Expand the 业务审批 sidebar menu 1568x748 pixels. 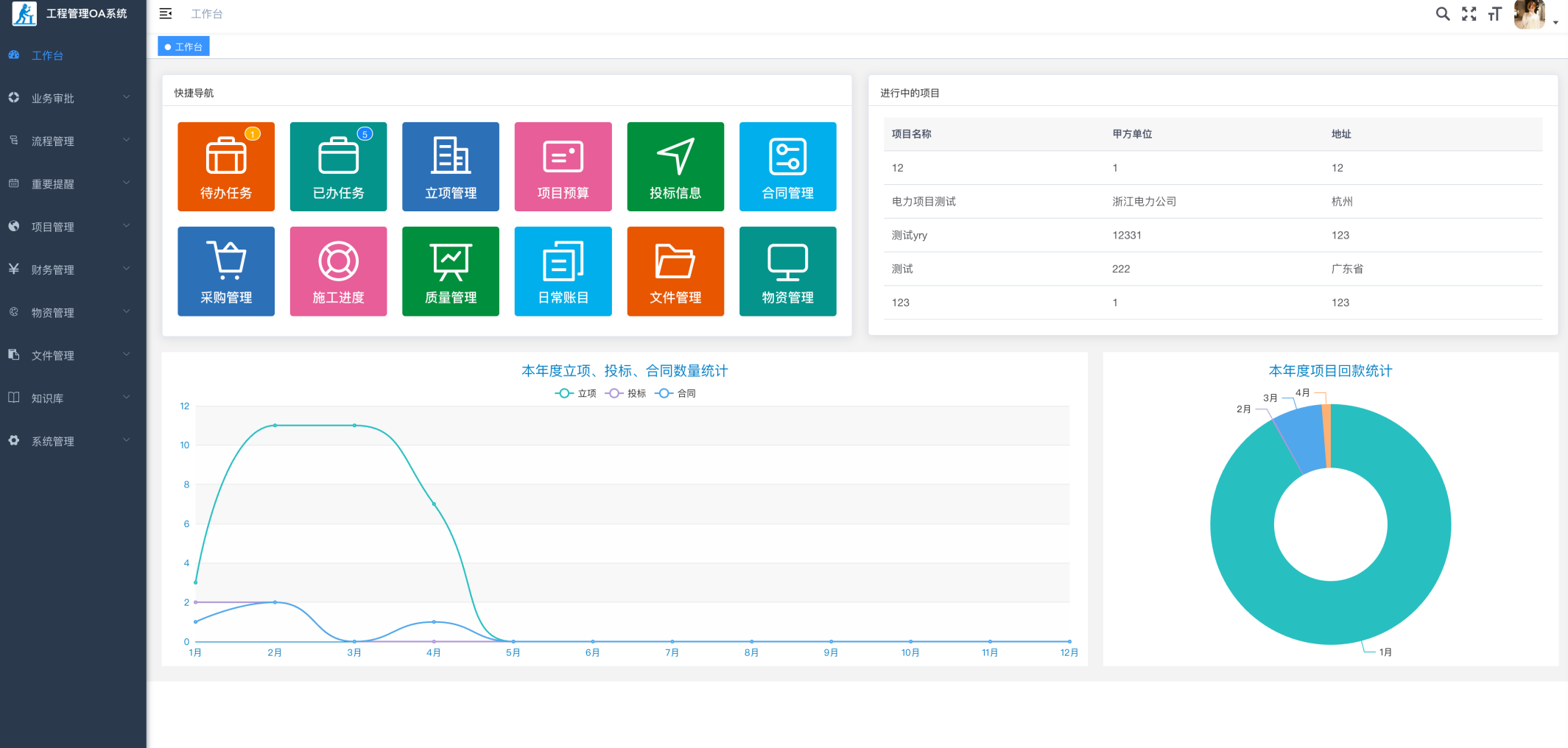[72, 98]
